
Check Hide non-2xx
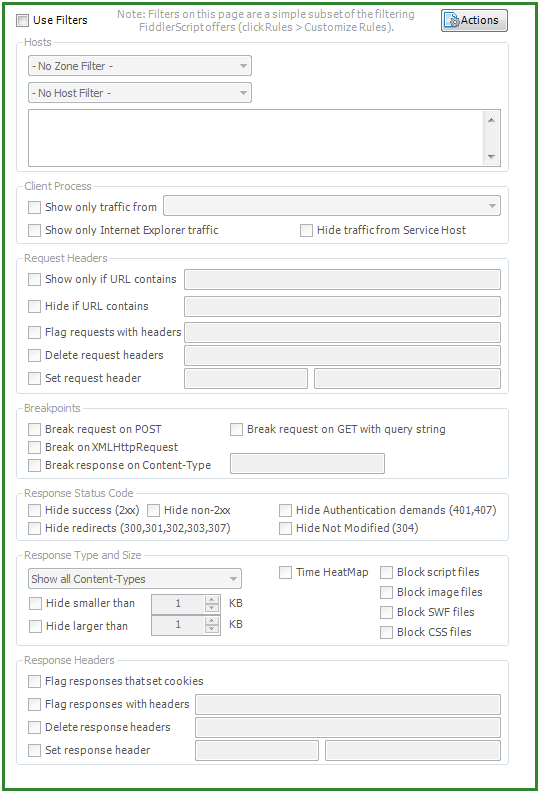(x=153, y=510)
